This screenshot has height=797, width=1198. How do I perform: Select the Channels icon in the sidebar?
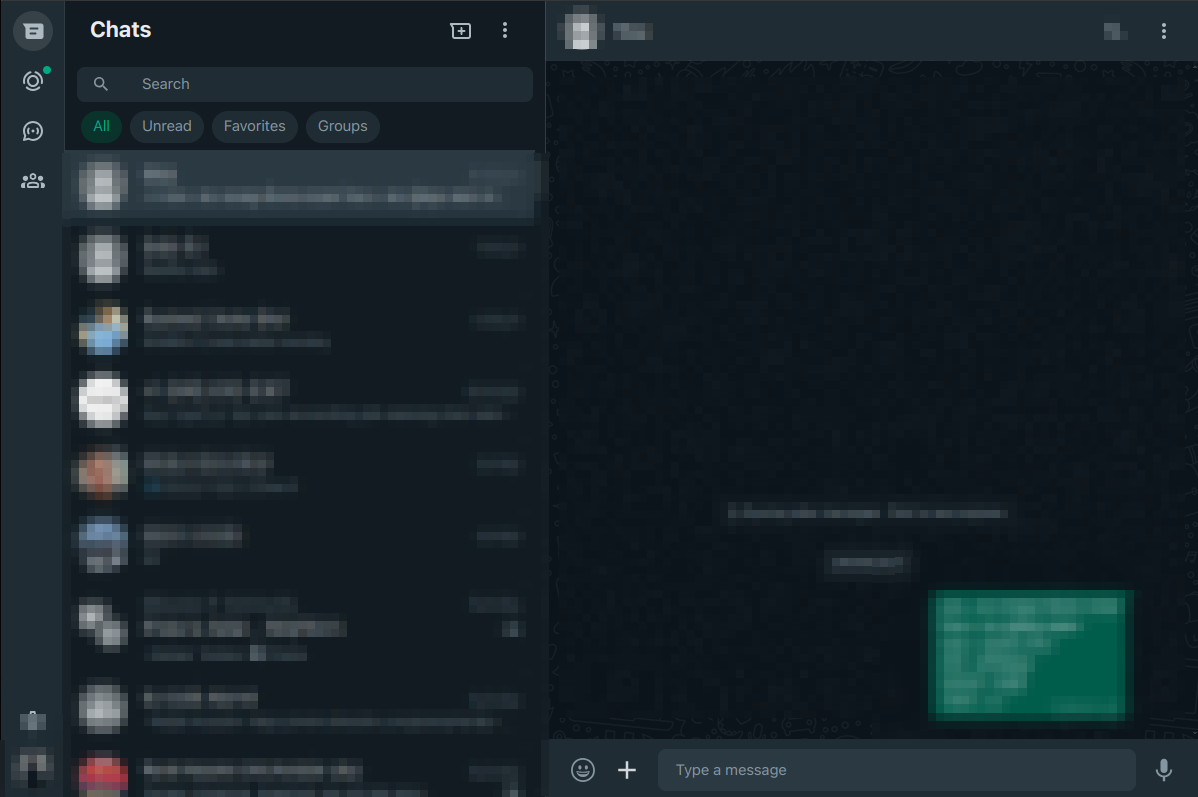[x=33, y=130]
